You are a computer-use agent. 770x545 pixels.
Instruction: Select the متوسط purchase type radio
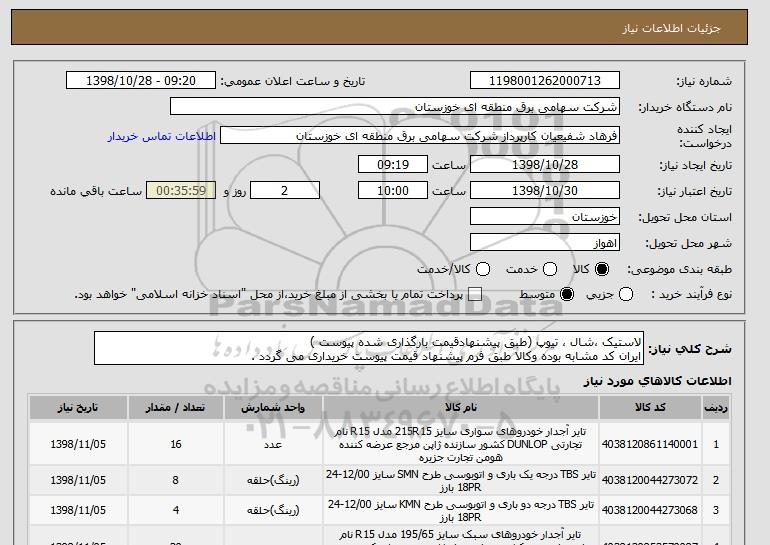tap(567, 295)
